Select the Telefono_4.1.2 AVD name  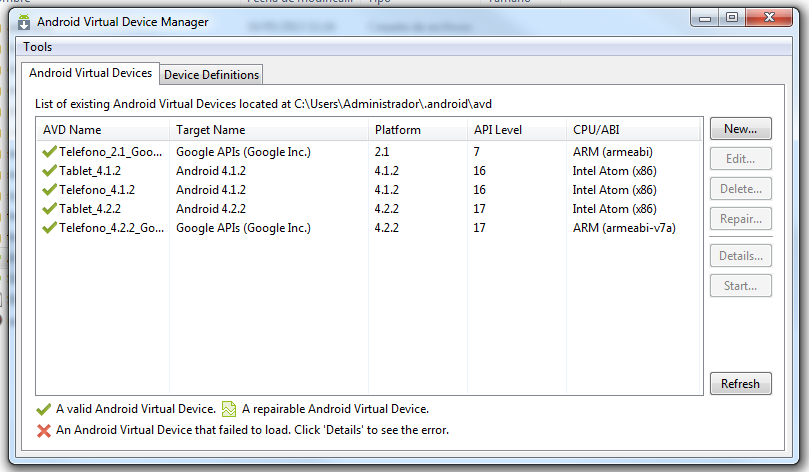pos(96,190)
